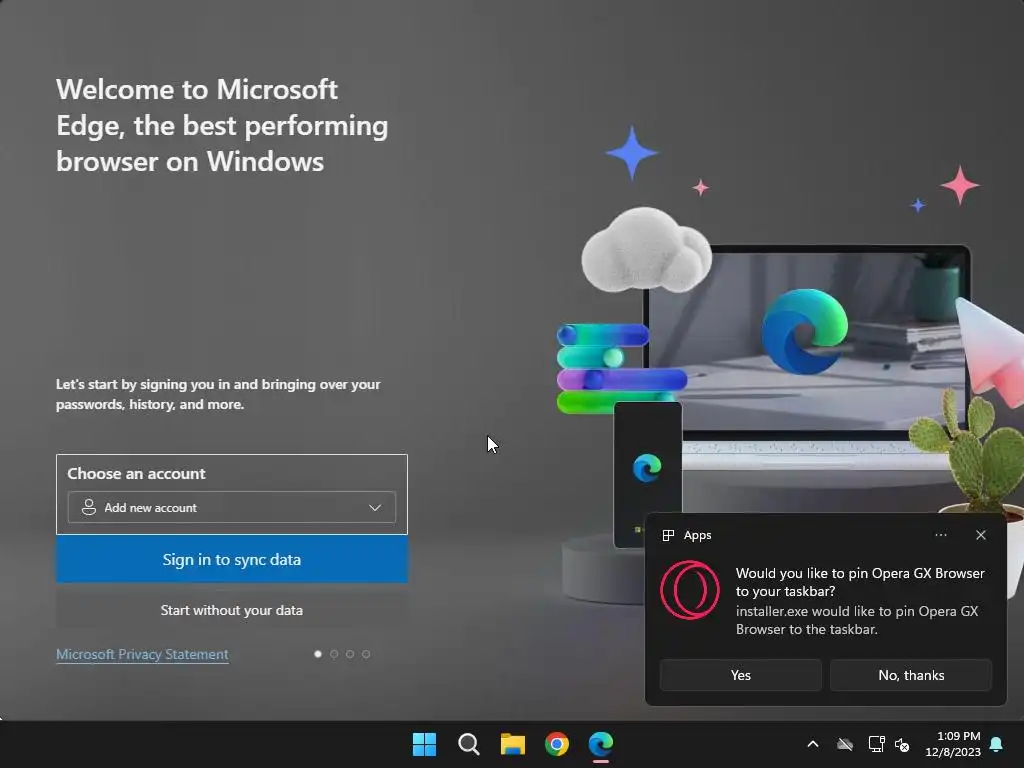This screenshot has width=1024, height=768.
Task: Decline pinning with No, thanks
Action: pos(911,675)
